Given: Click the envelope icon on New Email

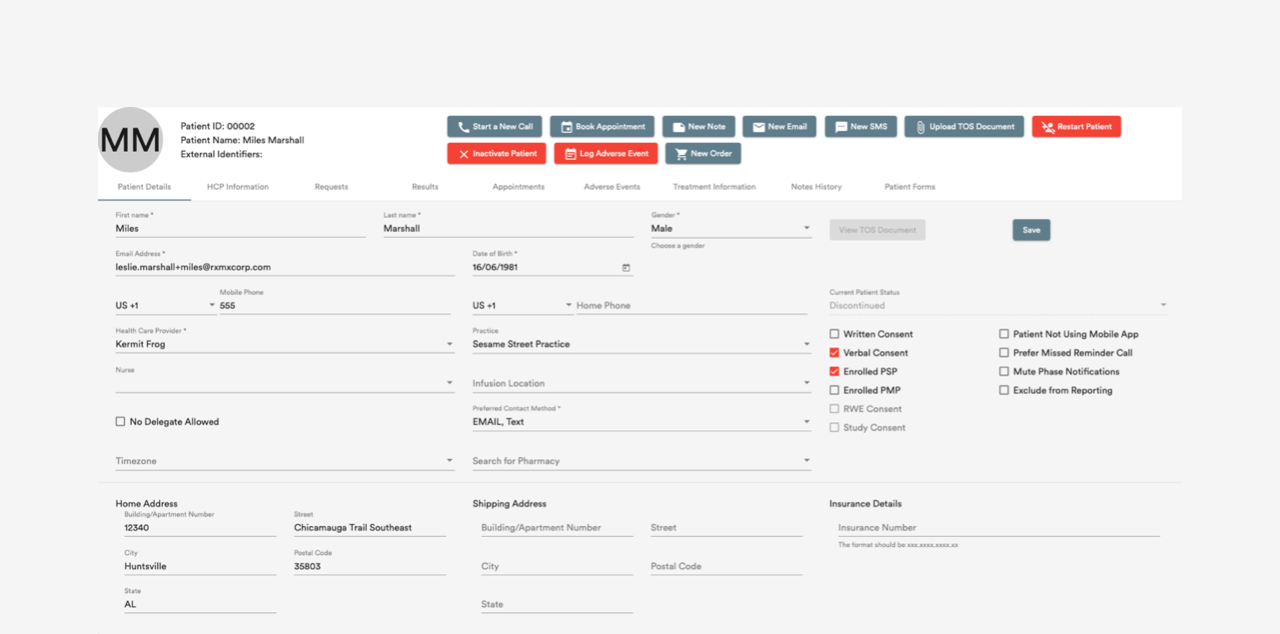Looking at the screenshot, I should pyautogui.click(x=759, y=127).
